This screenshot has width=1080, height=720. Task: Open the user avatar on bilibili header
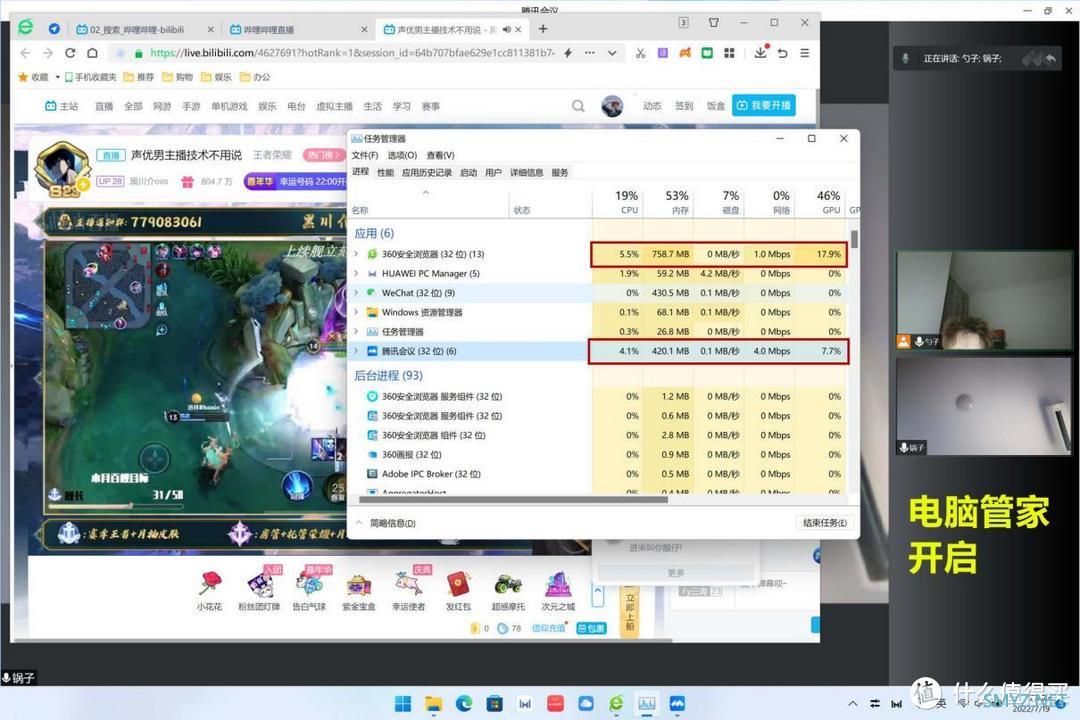[x=612, y=106]
